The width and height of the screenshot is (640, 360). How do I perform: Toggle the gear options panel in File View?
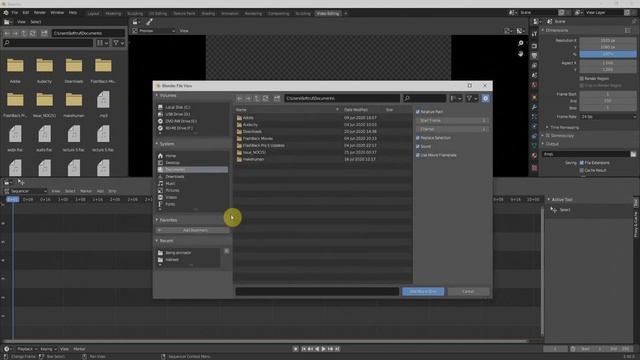point(485,98)
